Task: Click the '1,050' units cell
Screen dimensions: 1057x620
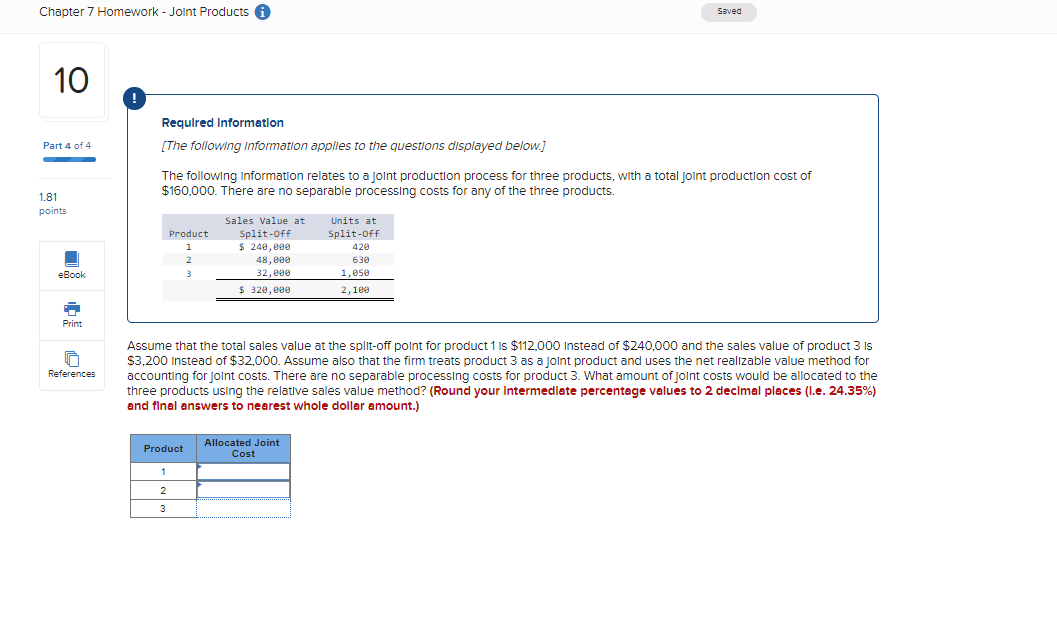Action: click(x=355, y=273)
